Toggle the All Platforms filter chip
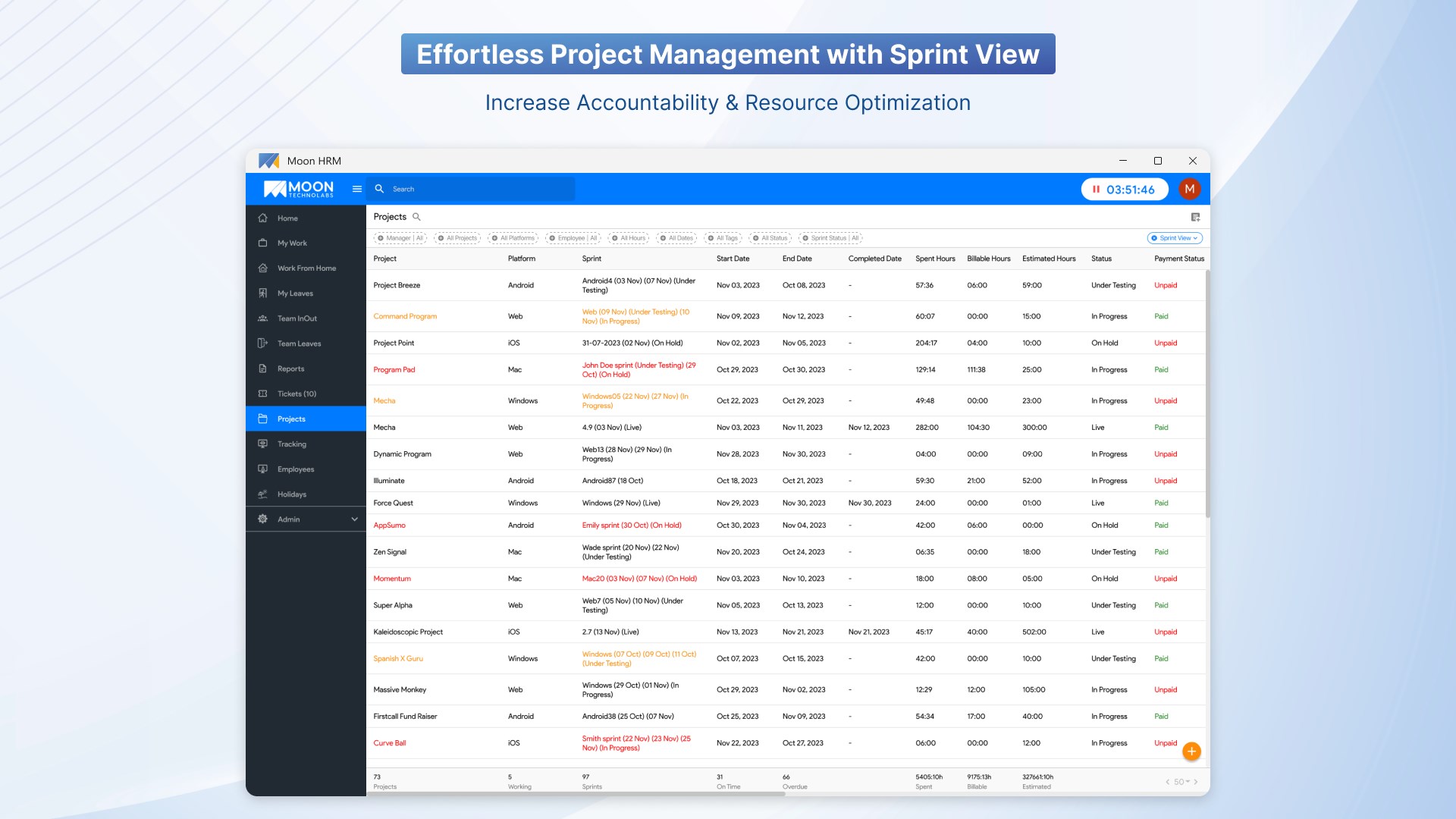Viewport: 1456px width, 819px height. pyautogui.click(x=513, y=238)
